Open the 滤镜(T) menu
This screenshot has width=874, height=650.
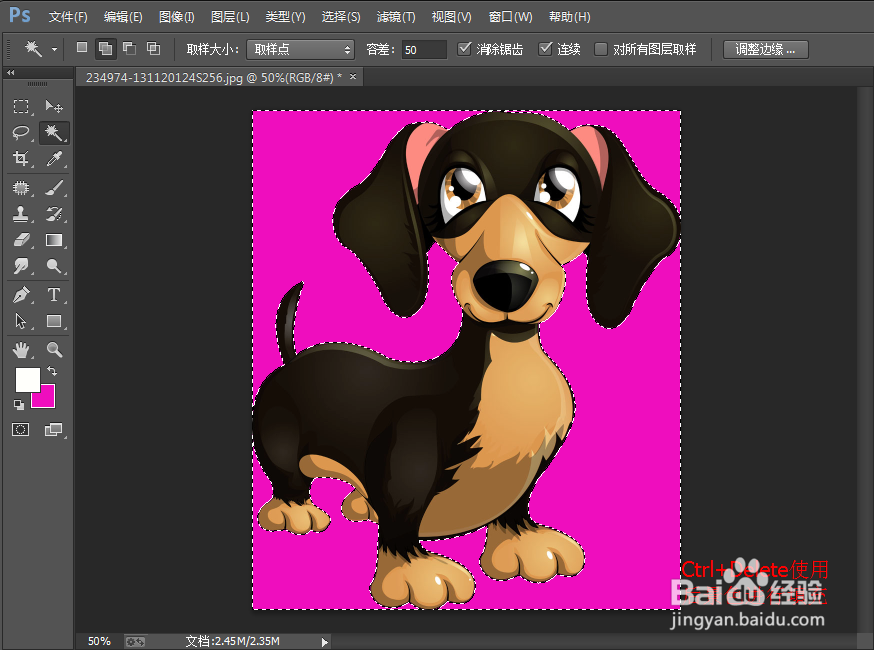(x=396, y=17)
